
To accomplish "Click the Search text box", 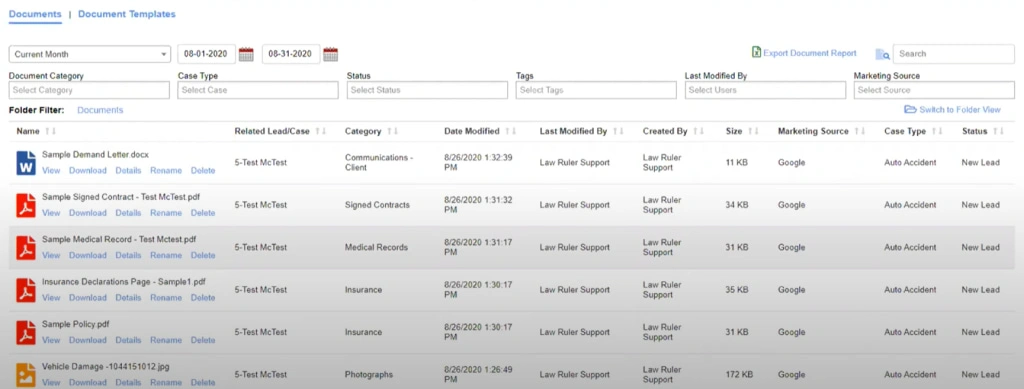I will tap(953, 54).
